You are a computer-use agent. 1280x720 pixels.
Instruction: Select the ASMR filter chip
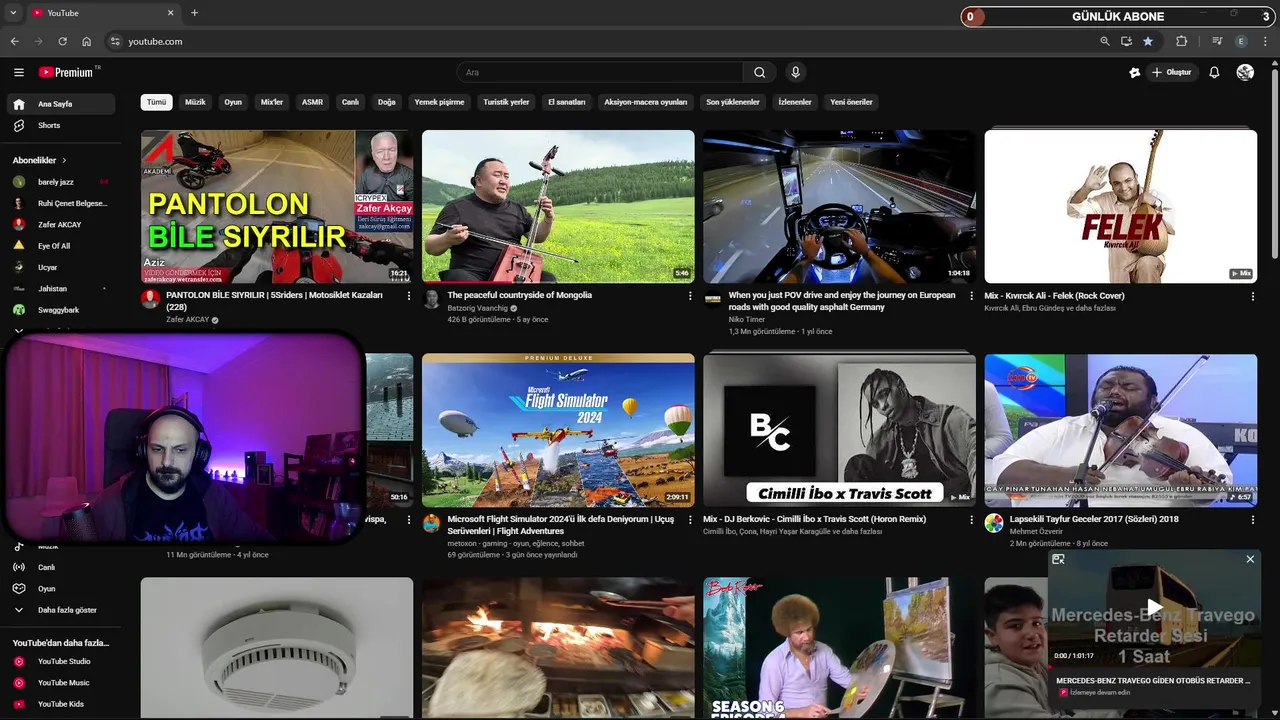pyautogui.click(x=312, y=102)
